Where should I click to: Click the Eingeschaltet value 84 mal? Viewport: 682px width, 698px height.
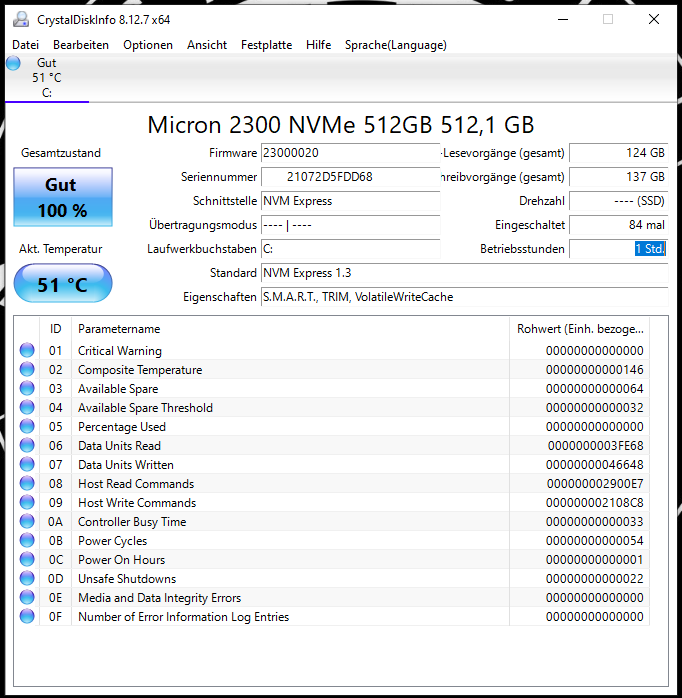618,225
